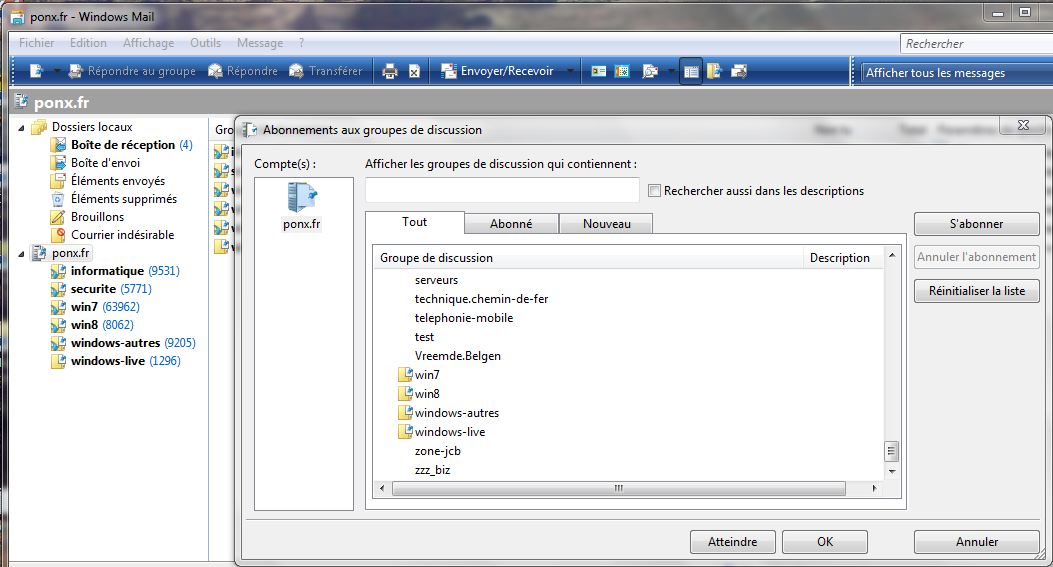1053x567 pixels.
Task: Click Envoyer/Recevoir toolbar button
Action: (497, 71)
